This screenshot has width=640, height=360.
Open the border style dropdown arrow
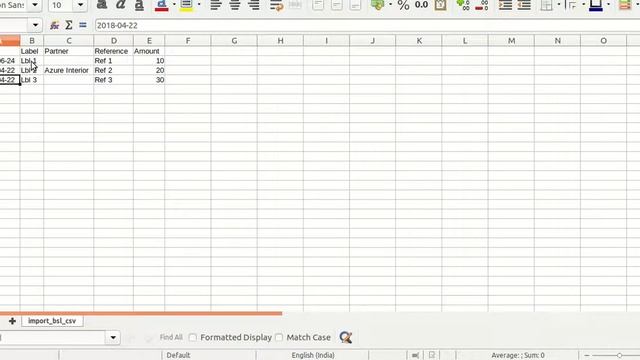584,5
